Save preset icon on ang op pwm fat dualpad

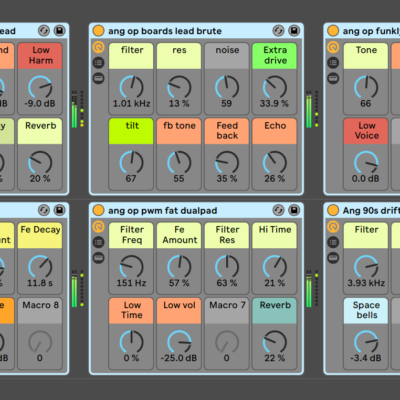[x=294, y=210]
